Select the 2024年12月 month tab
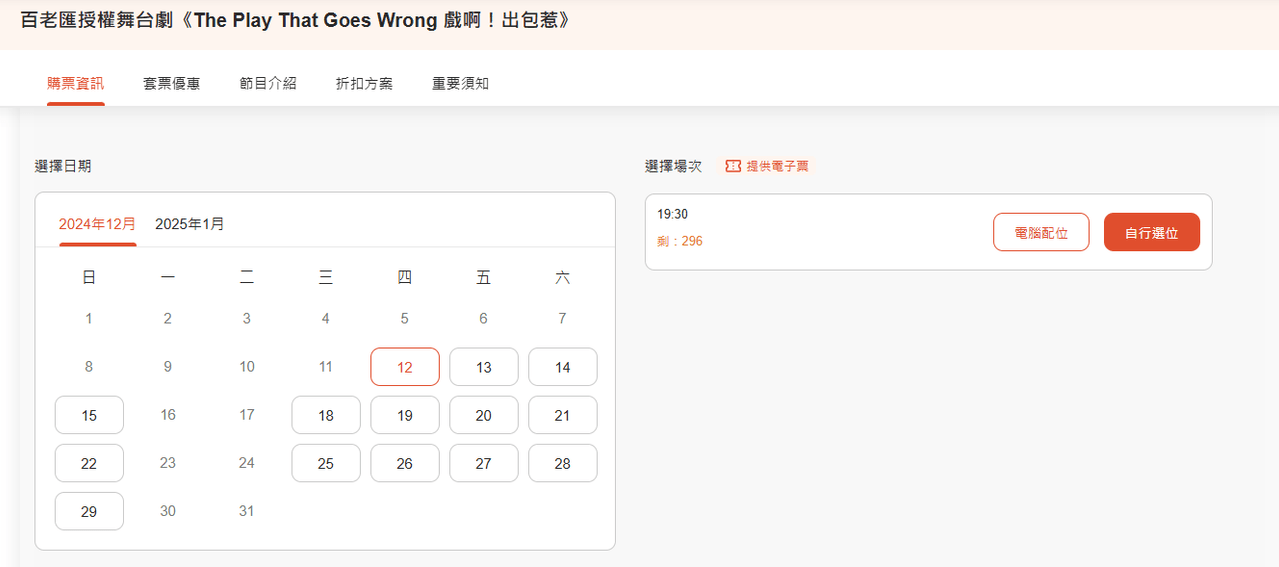The height and width of the screenshot is (567, 1279). [97, 224]
